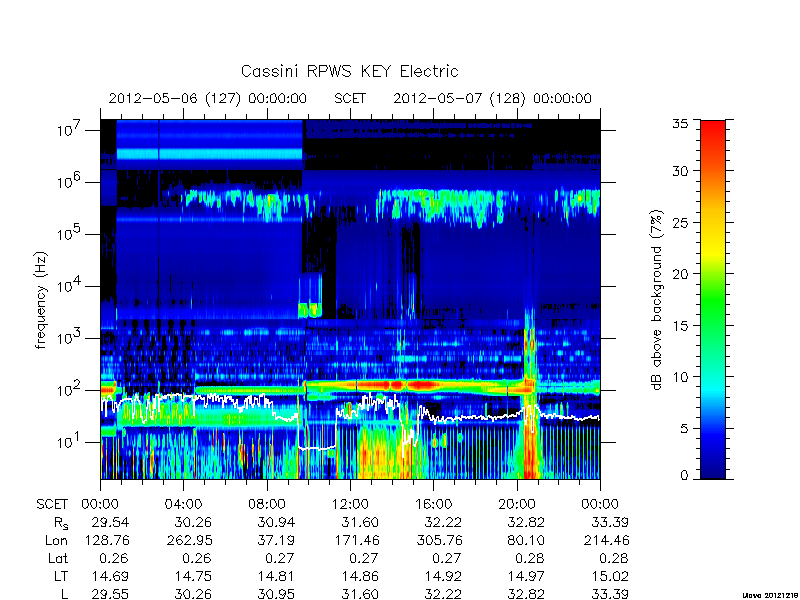
Task: Click the 10^7 frequency tick label
Action: [68, 129]
